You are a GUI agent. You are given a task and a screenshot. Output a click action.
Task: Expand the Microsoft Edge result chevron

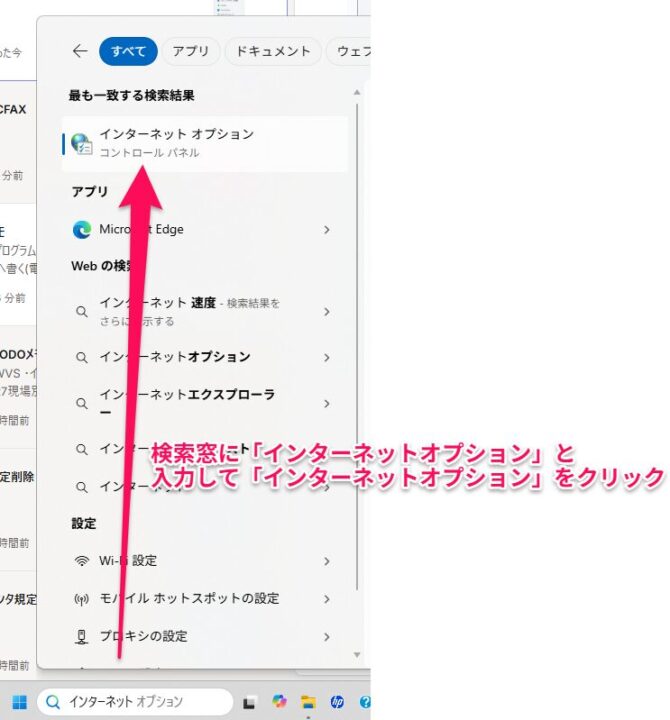tap(326, 230)
